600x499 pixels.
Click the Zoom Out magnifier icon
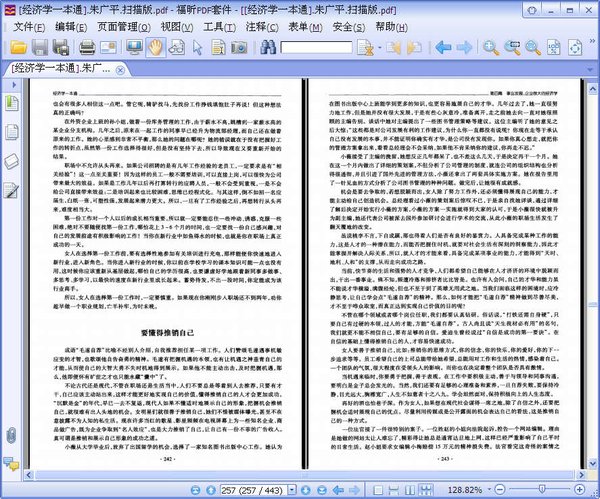pos(533,47)
